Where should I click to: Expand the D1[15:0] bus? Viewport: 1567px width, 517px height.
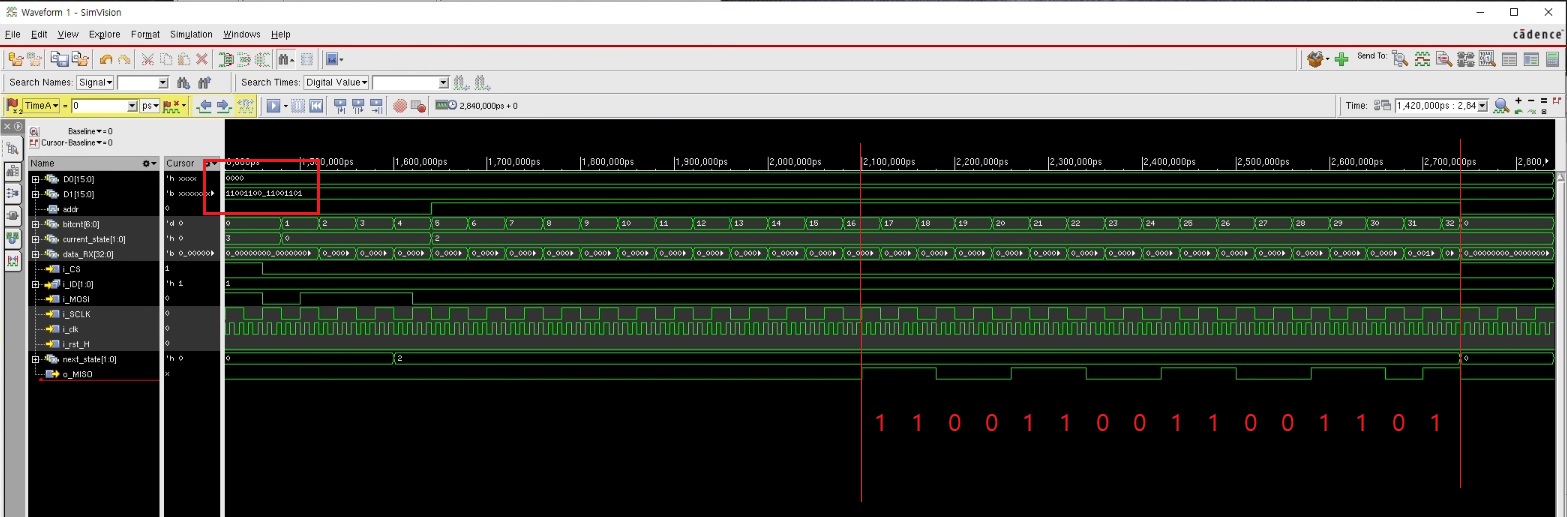click(36, 192)
